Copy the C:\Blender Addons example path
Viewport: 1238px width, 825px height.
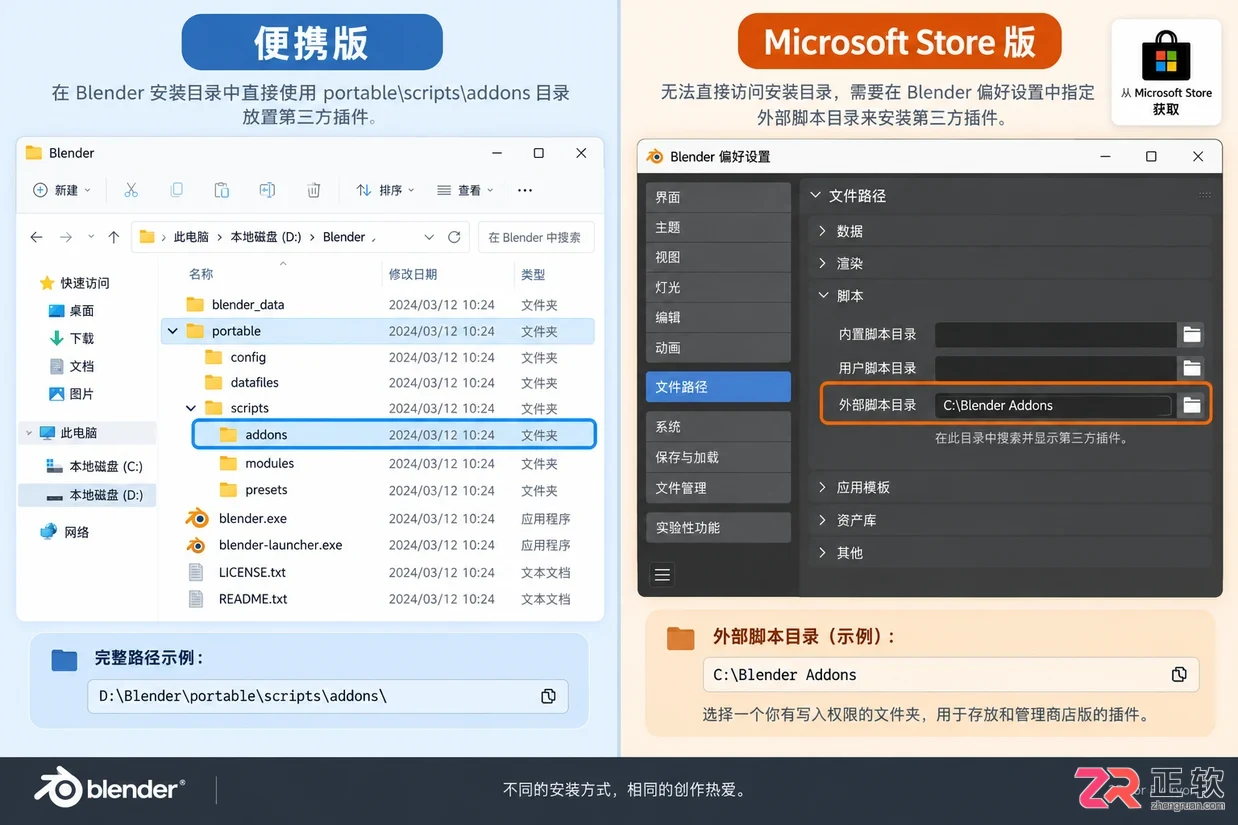pyautogui.click(x=1179, y=675)
